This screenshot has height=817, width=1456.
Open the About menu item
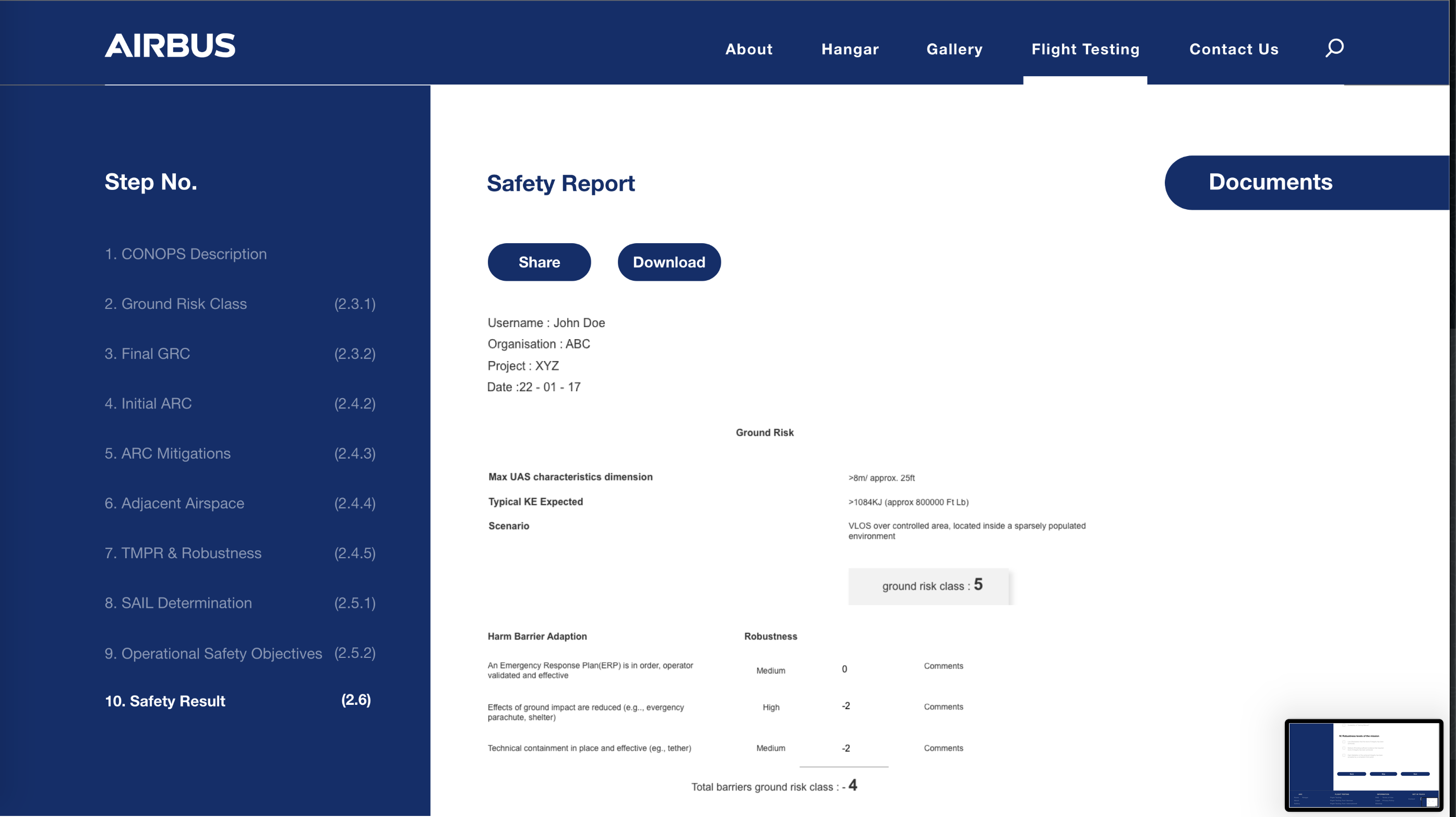(748, 49)
